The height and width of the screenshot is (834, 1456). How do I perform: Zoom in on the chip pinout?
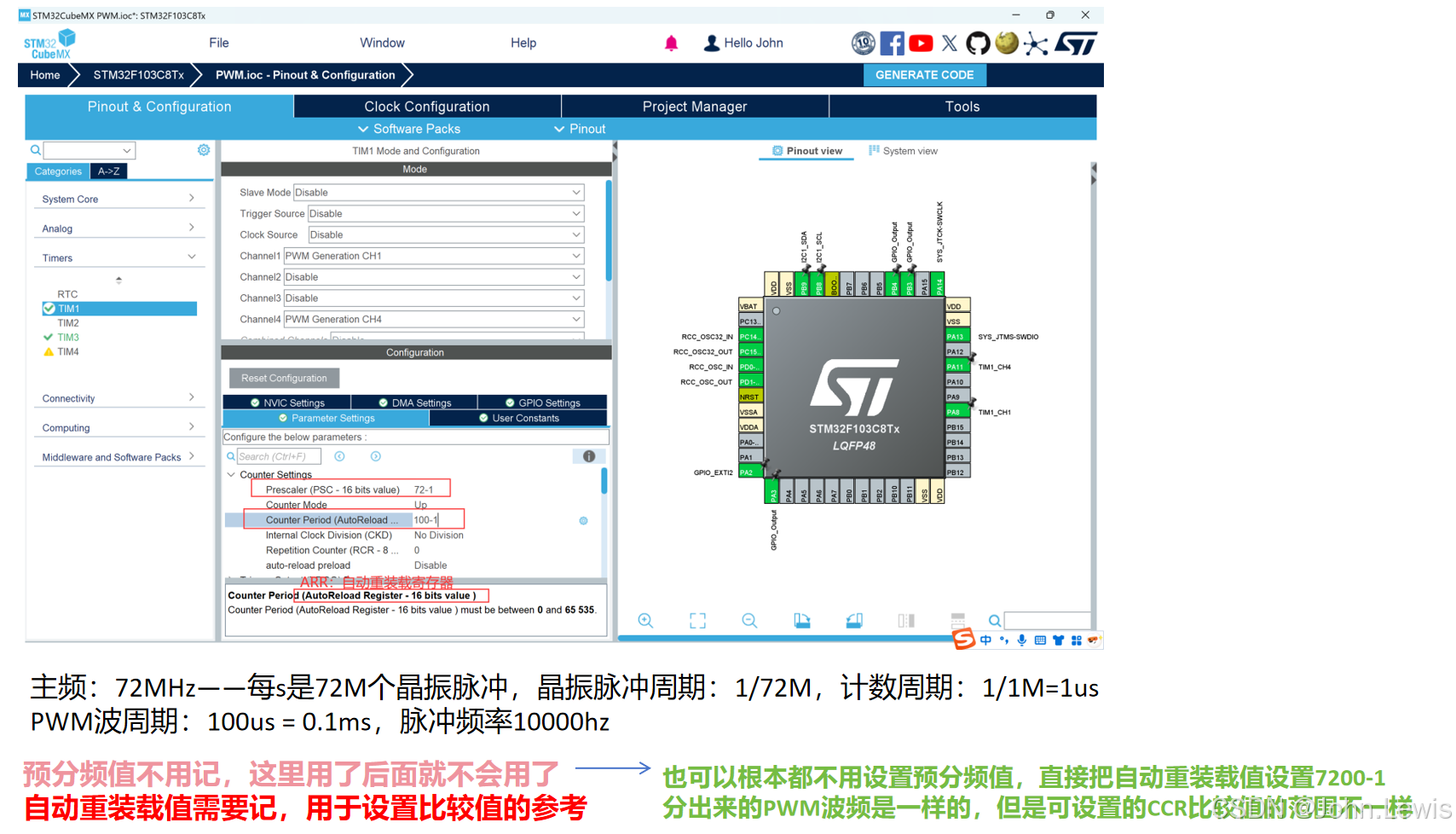[x=645, y=621]
